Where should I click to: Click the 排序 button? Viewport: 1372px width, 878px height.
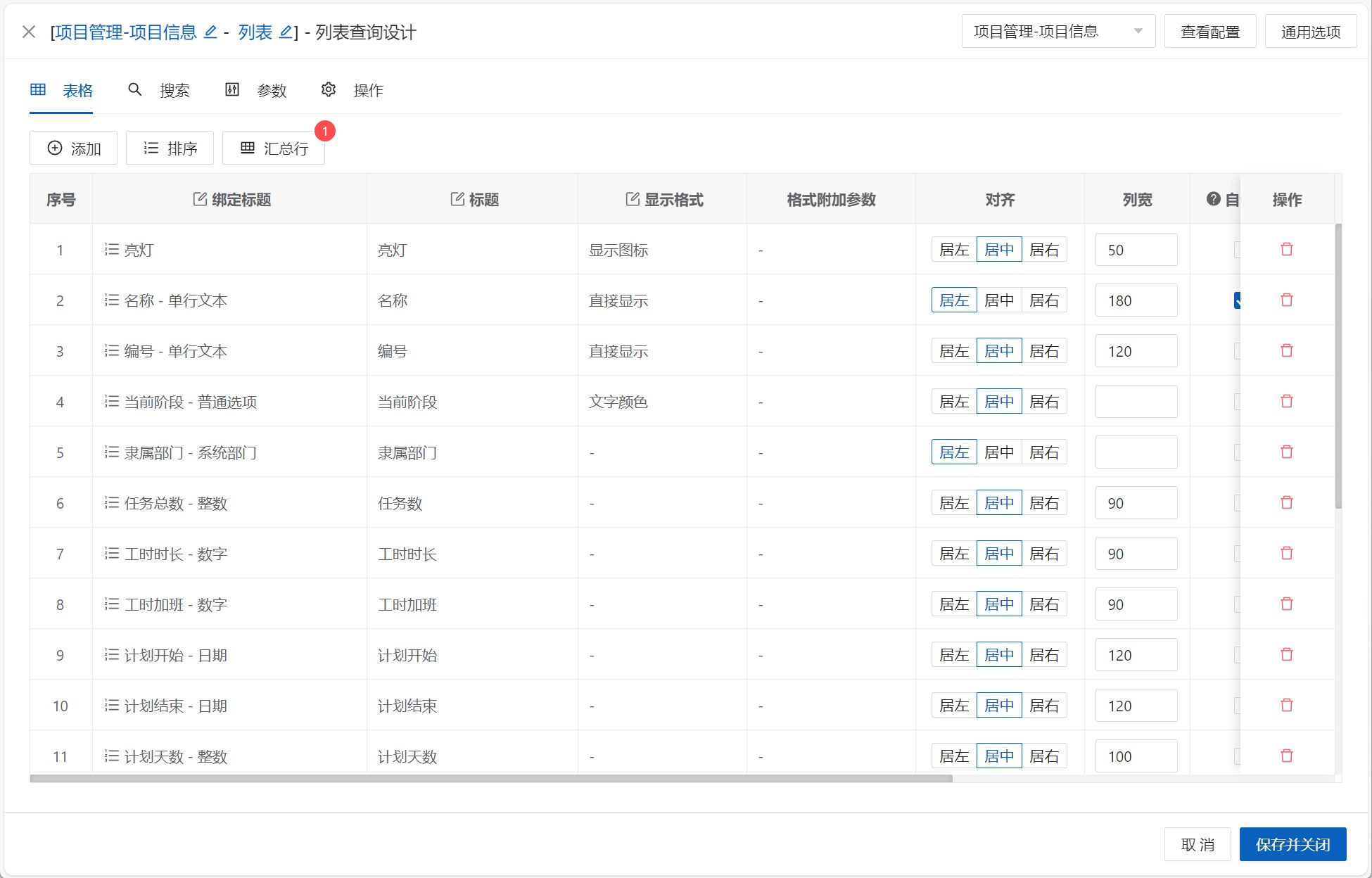(170, 148)
